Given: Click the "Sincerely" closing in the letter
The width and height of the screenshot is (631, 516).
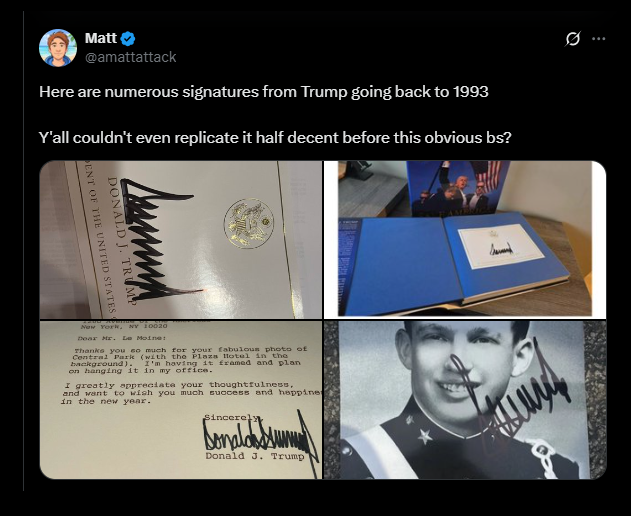Looking at the screenshot, I should [x=231, y=417].
